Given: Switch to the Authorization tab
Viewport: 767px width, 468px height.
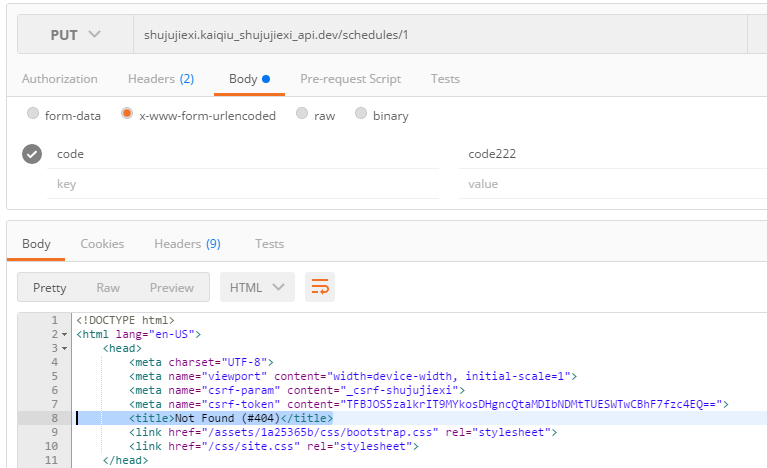Looking at the screenshot, I should pyautogui.click(x=60, y=79).
